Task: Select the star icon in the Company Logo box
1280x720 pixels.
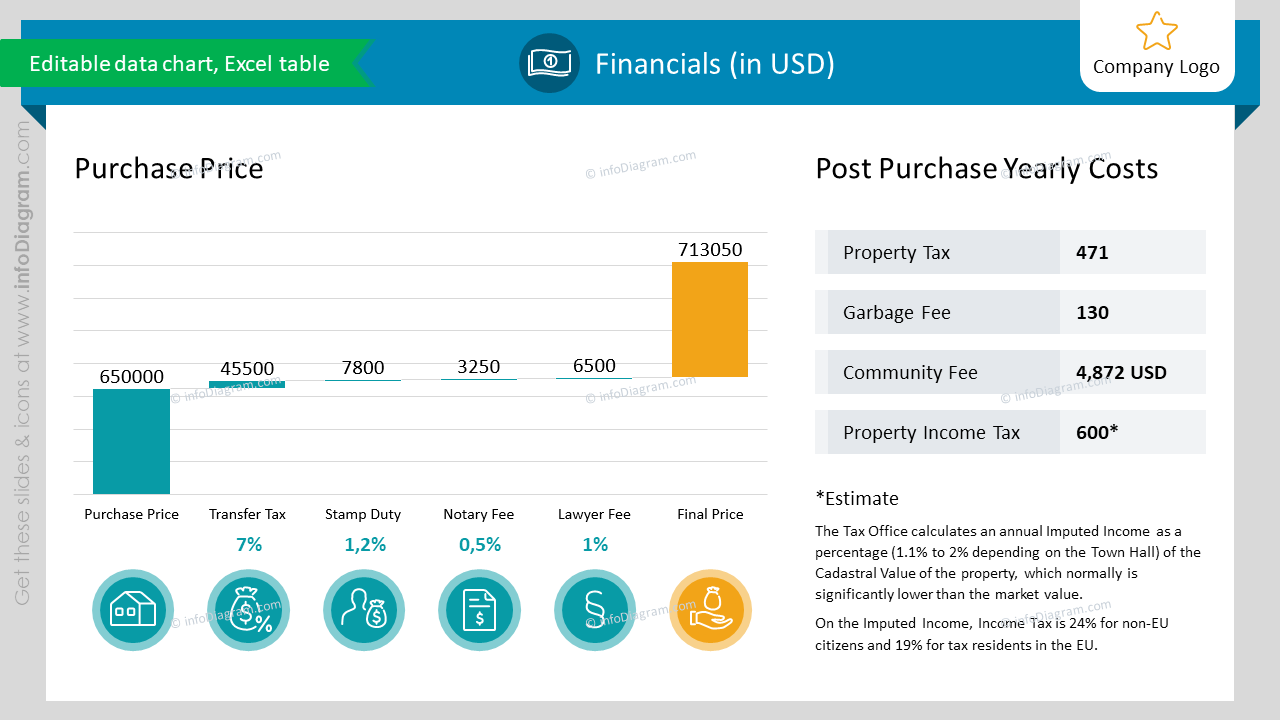Action: click(1156, 31)
